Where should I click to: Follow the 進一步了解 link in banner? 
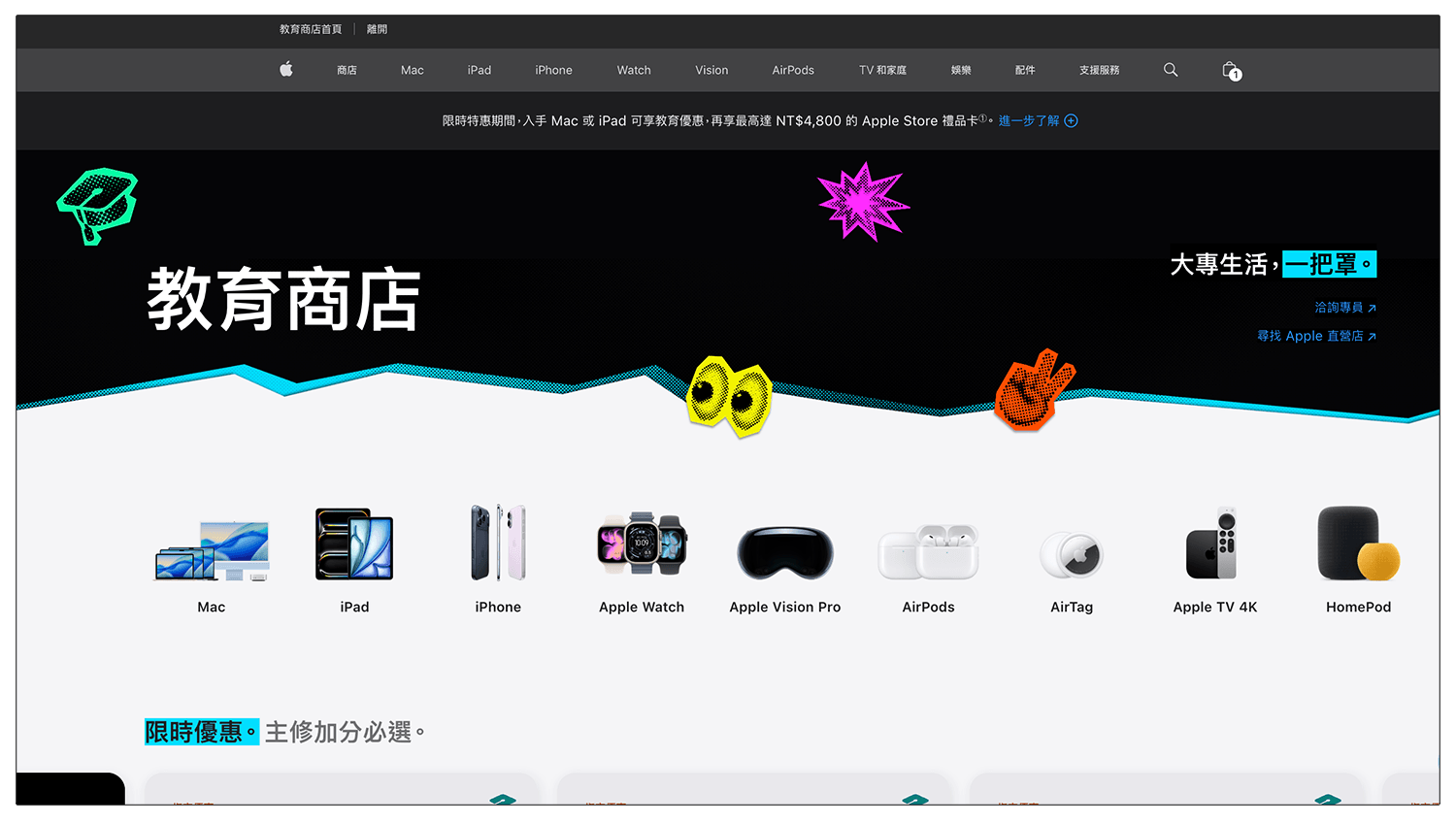pyautogui.click(x=1029, y=121)
